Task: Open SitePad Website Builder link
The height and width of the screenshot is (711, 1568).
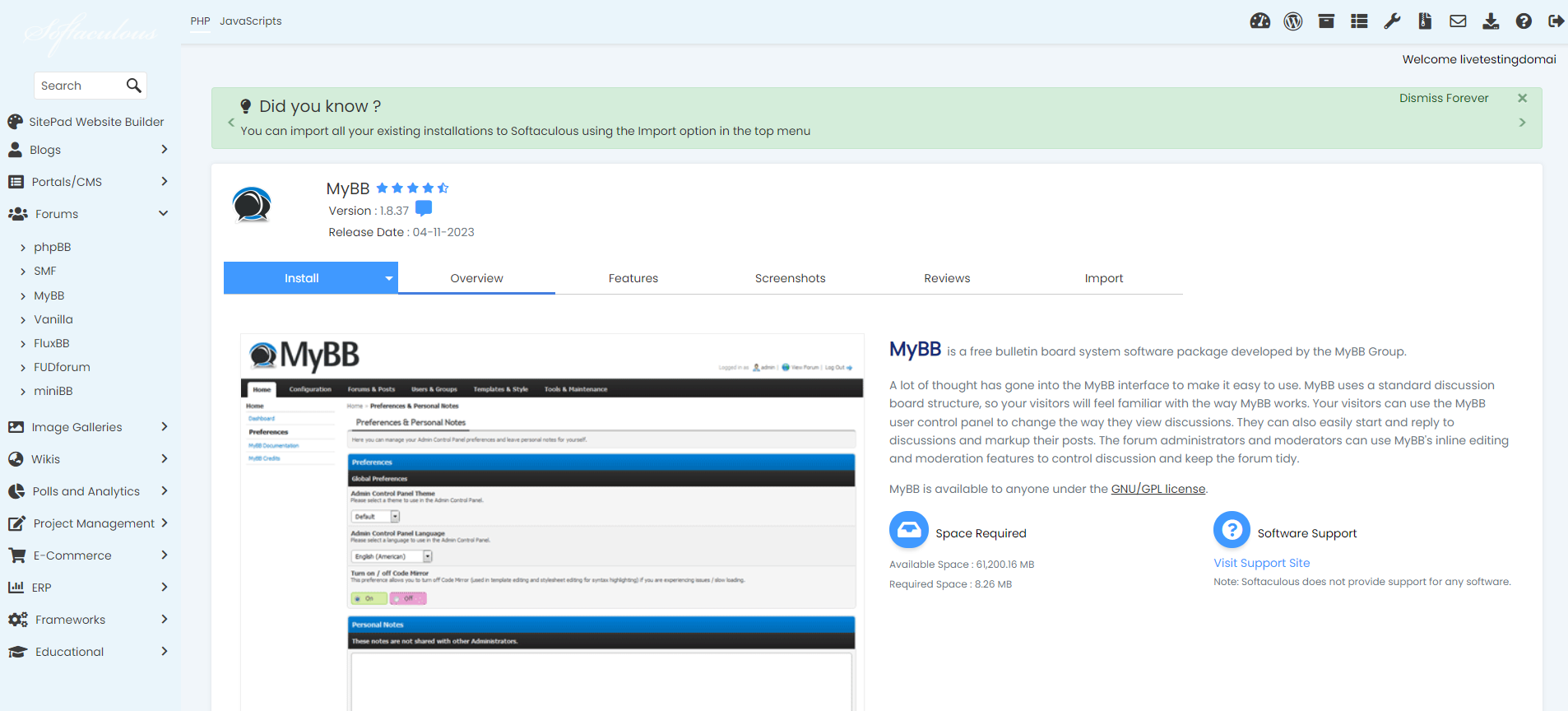Action: pyautogui.click(x=96, y=122)
